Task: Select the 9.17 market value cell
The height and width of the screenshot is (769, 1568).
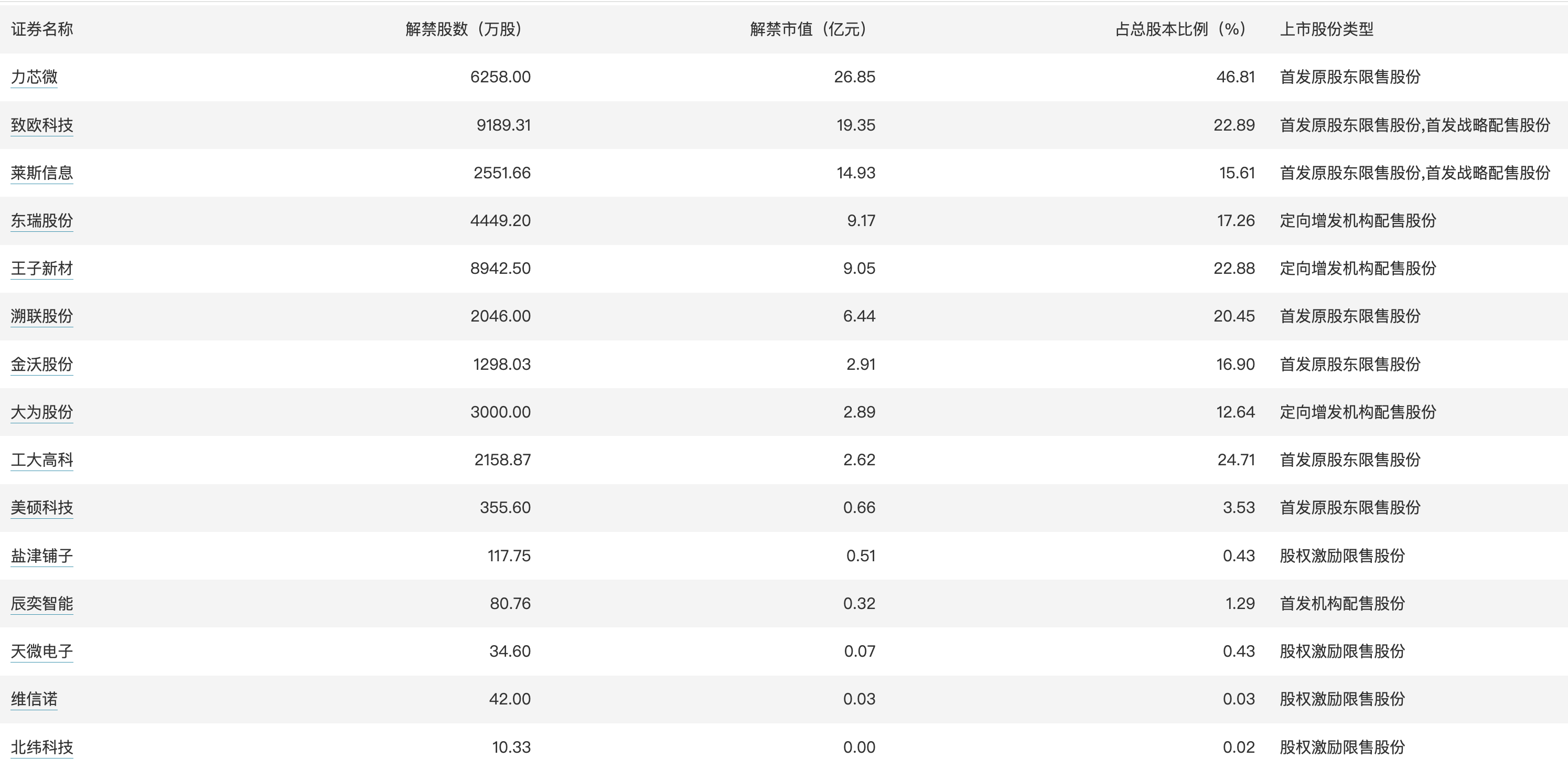Action: (861, 220)
